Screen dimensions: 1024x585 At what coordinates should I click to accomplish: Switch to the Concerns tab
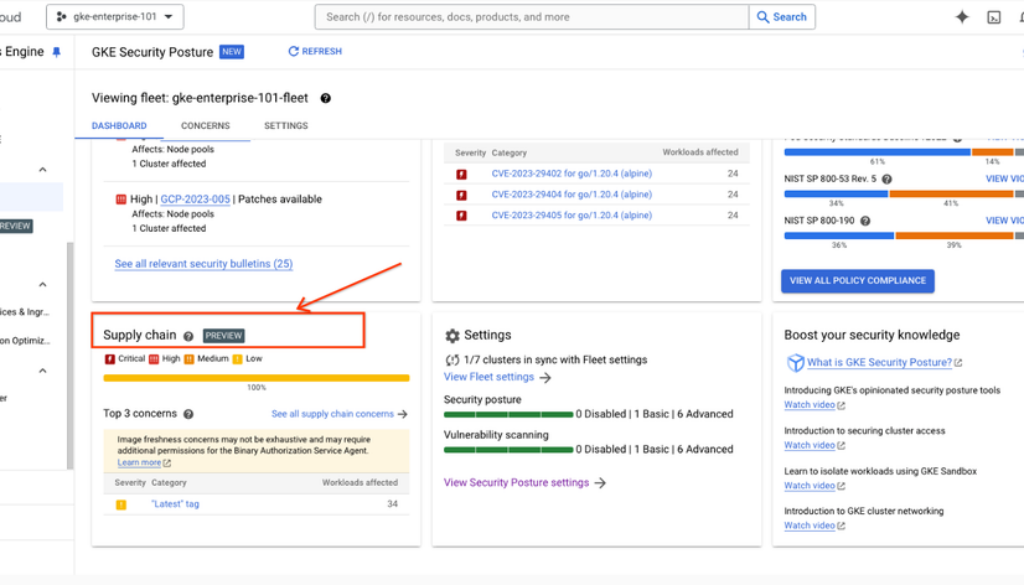tap(205, 126)
